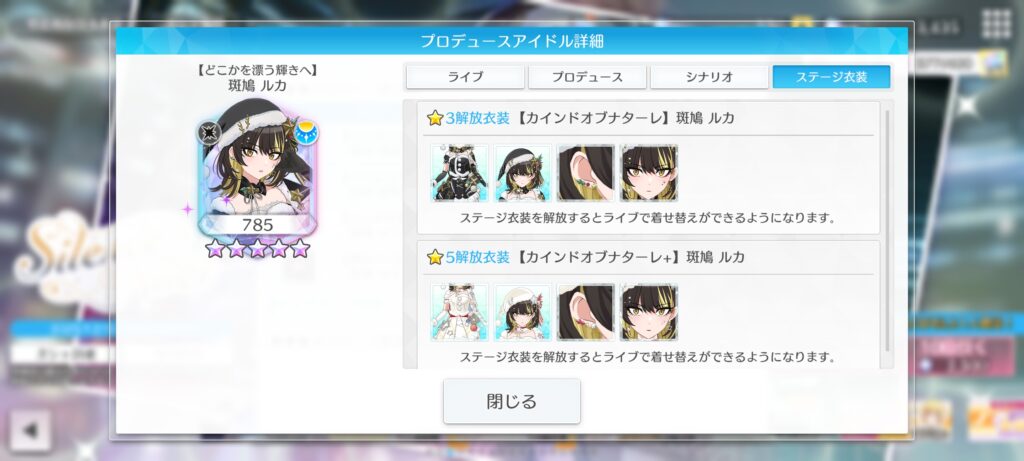Select the 5解放衣装 white hat head accessory icon
The height and width of the screenshot is (461, 1024).
click(522, 312)
